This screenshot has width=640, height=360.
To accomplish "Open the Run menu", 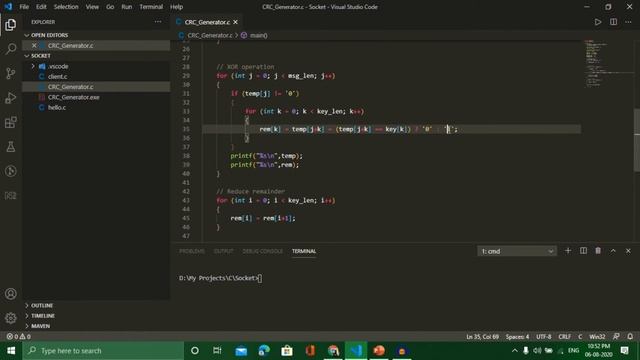I will tap(127, 7).
